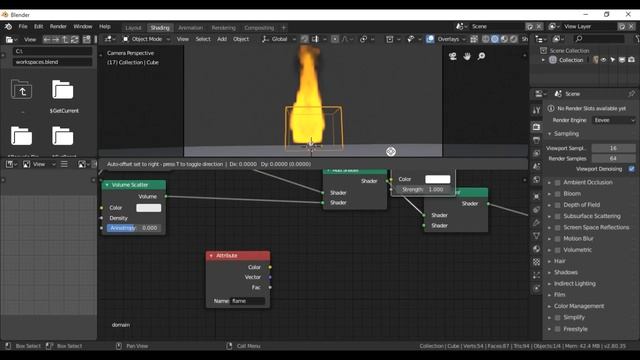Click the file browser parent directory icon
This screenshot has width=640, height=360.
65,40
